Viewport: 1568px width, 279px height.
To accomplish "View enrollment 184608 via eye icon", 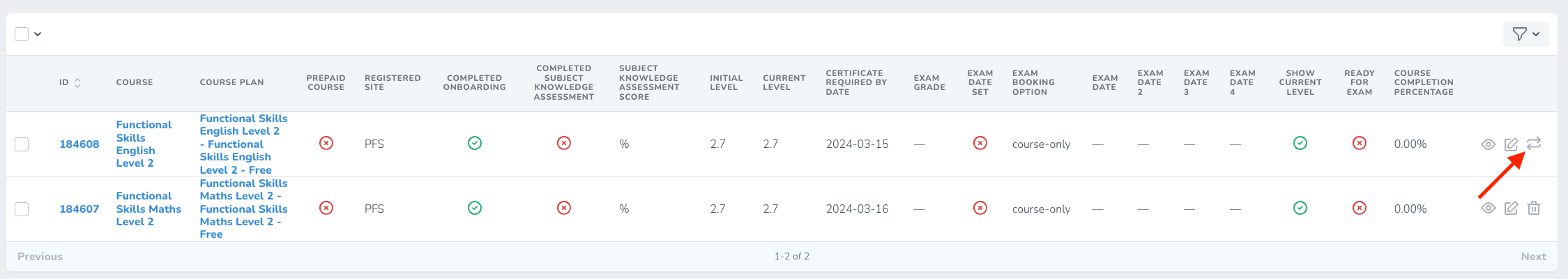I will [1488, 144].
